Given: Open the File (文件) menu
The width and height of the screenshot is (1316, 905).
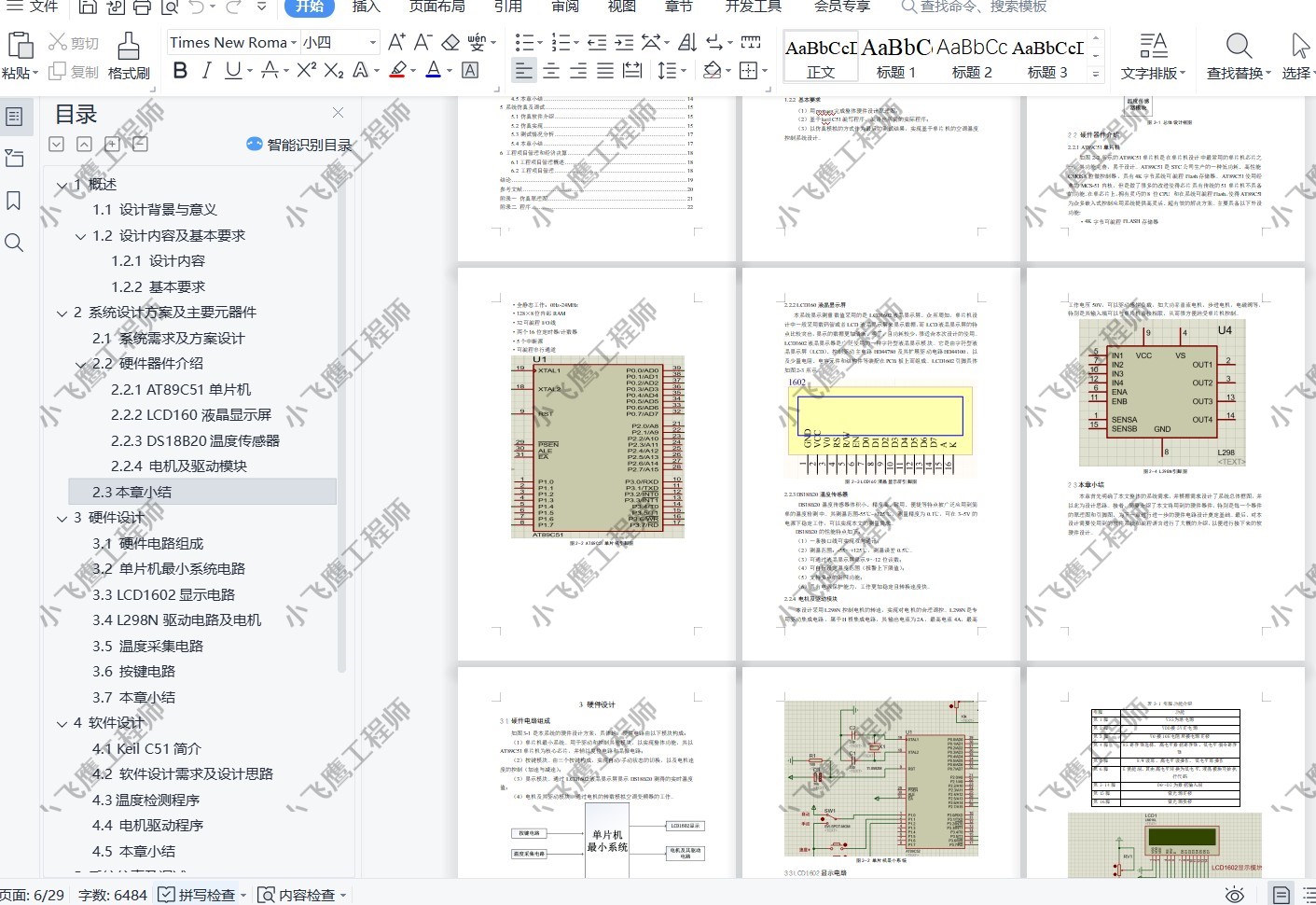Looking at the screenshot, I should pyautogui.click(x=33, y=7).
